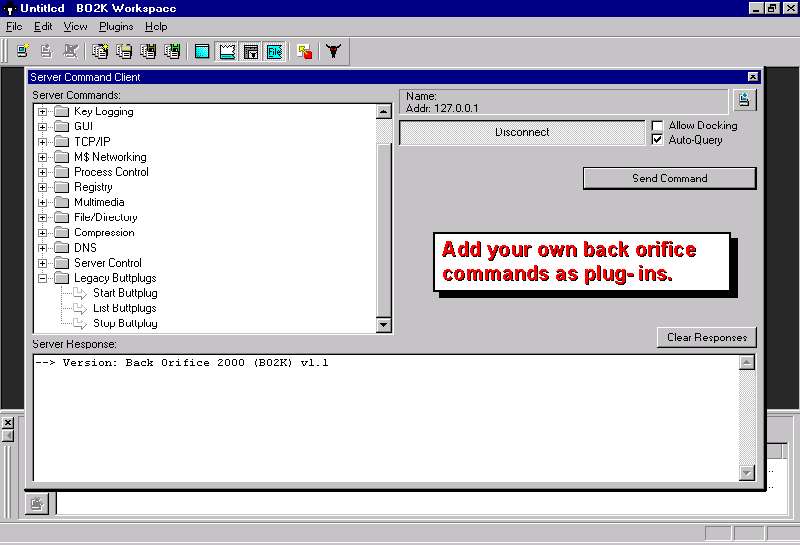The height and width of the screenshot is (545, 800).
Task: Click the Registry folder icon
Action: pyautogui.click(x=62, y=187)
